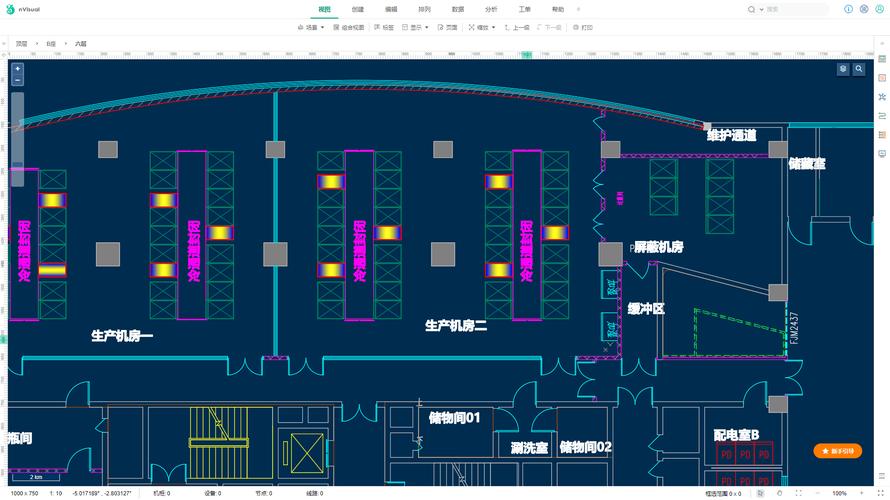Click the vertical zoom slider on canvas
This screenshot has width=890, height=500.
[x=18, y=139]
